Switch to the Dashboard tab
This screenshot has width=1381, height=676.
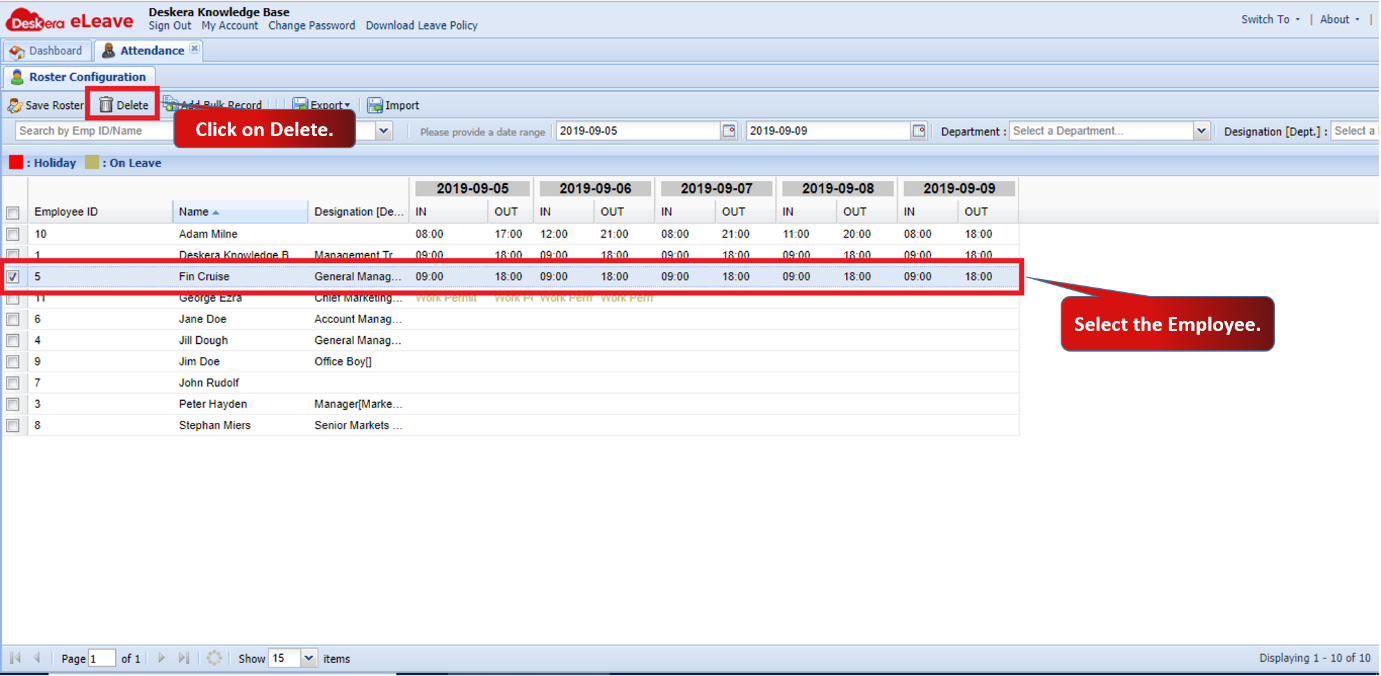click(47, 51)
